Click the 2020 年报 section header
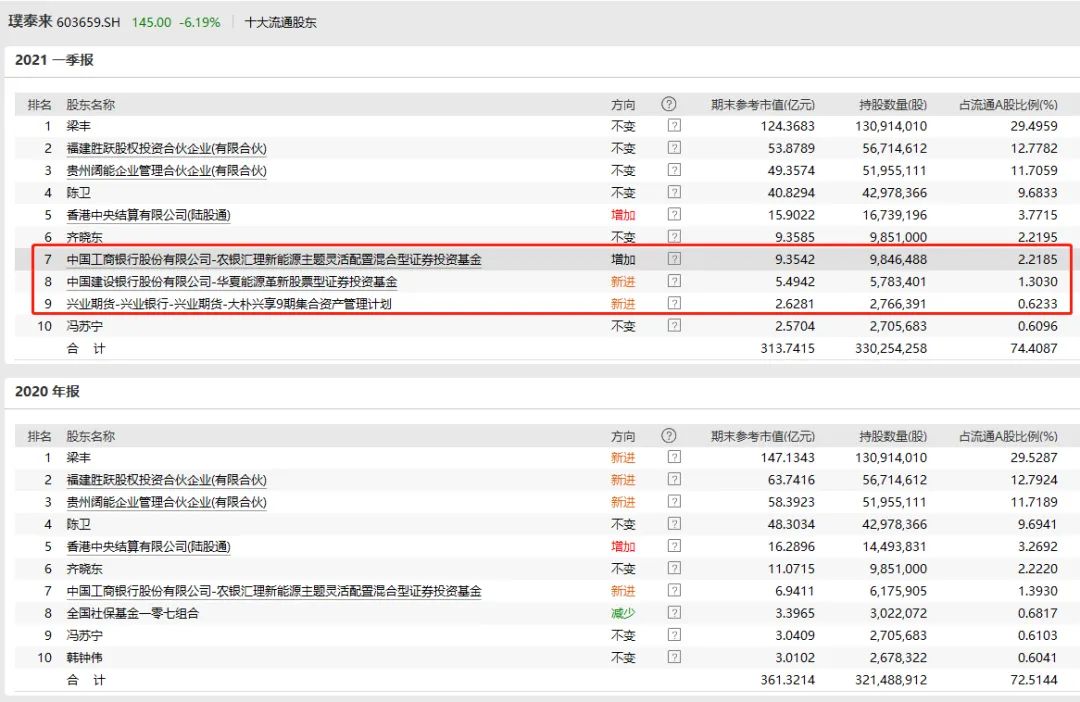Image resolution: width=1080 pixels, height=702 pixels. (47, 391)
